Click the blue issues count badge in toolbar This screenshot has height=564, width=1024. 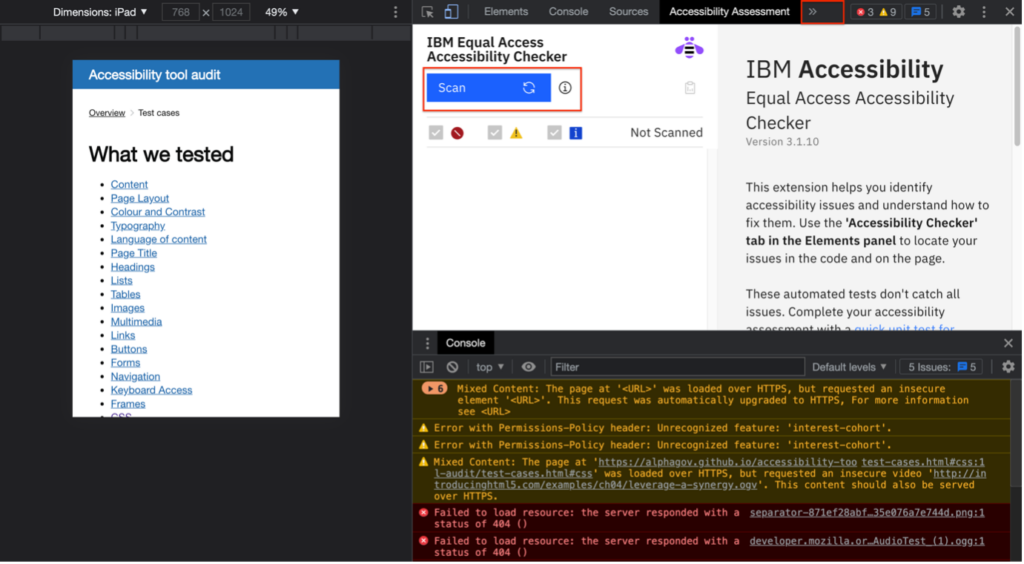coord(920,12)
